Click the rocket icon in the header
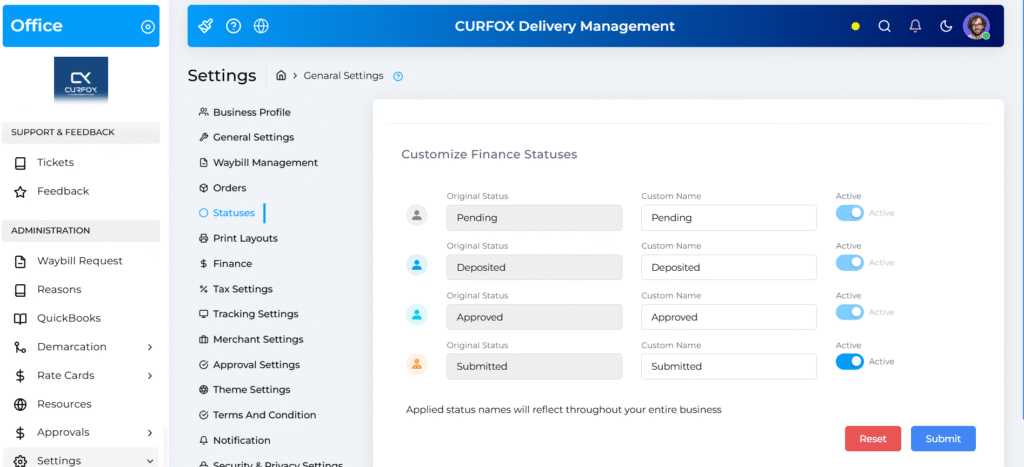 [206, 26]
